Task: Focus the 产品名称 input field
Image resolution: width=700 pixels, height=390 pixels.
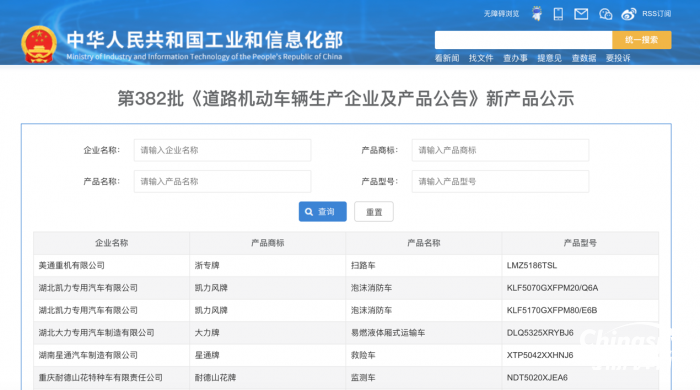Action: click(x=222, y=182)
